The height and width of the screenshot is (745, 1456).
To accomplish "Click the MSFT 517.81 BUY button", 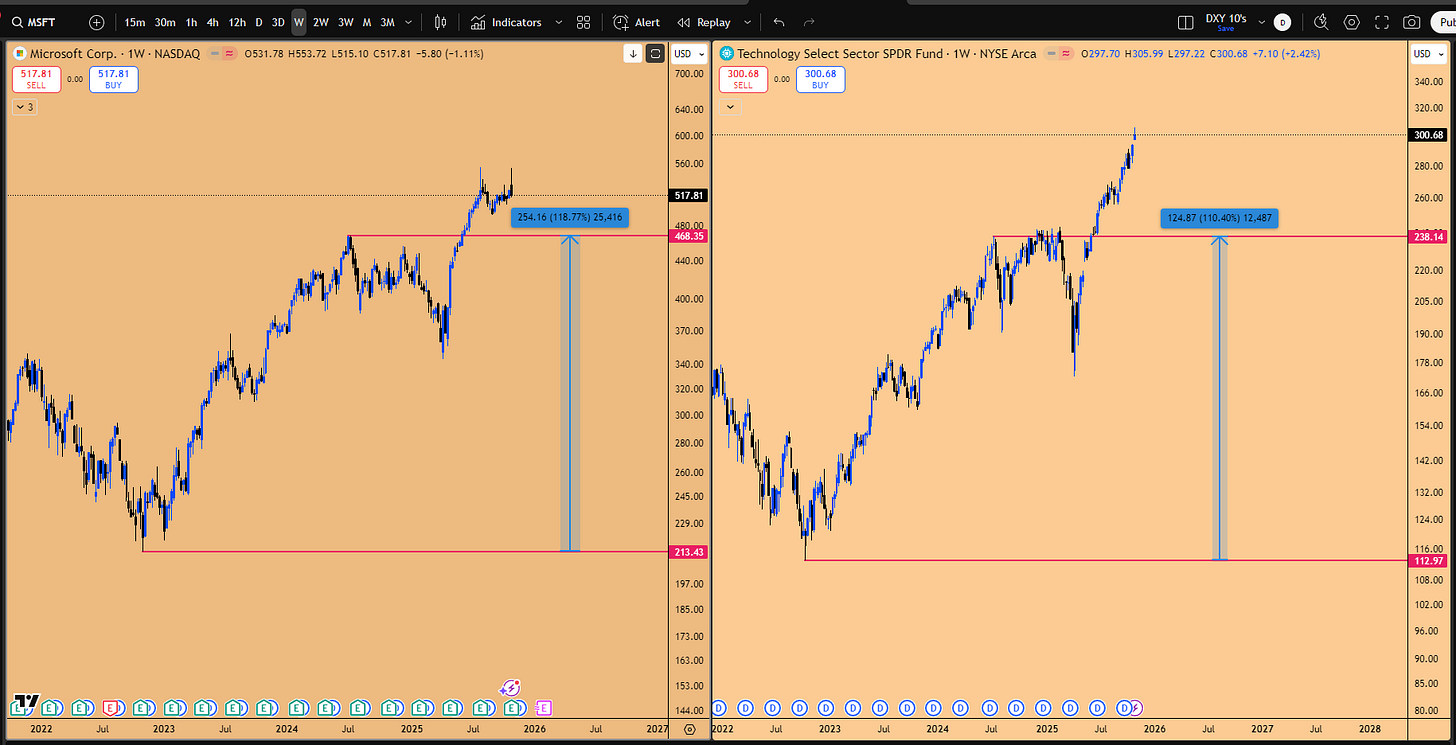I will [x=114, y=80].
